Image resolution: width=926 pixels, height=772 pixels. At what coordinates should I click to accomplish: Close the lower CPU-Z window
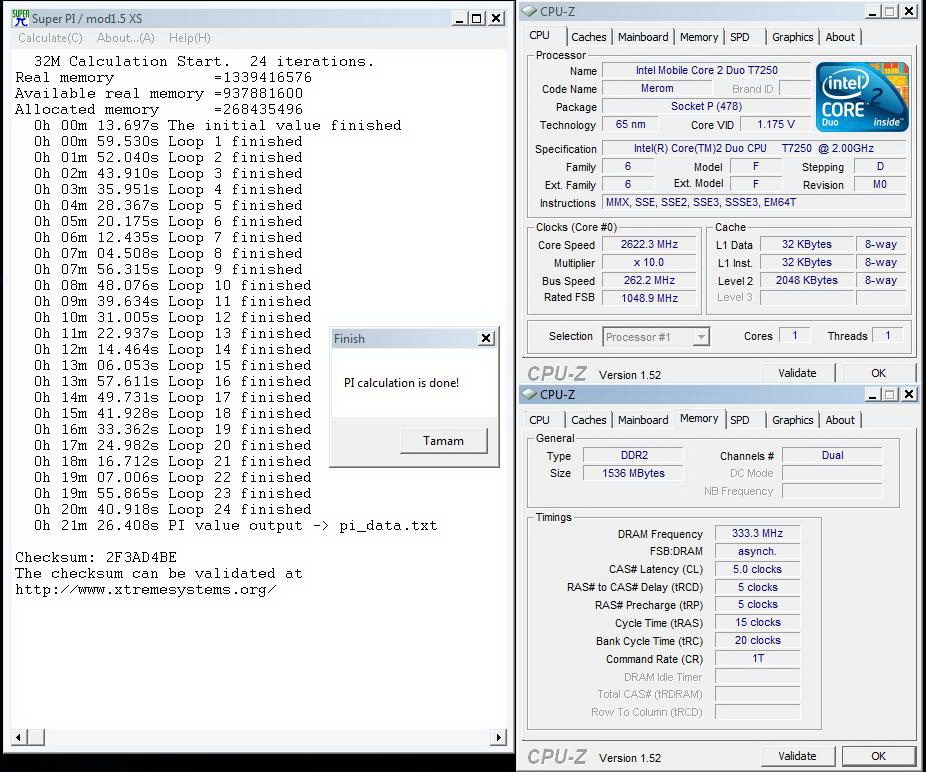tap(908, 394)
